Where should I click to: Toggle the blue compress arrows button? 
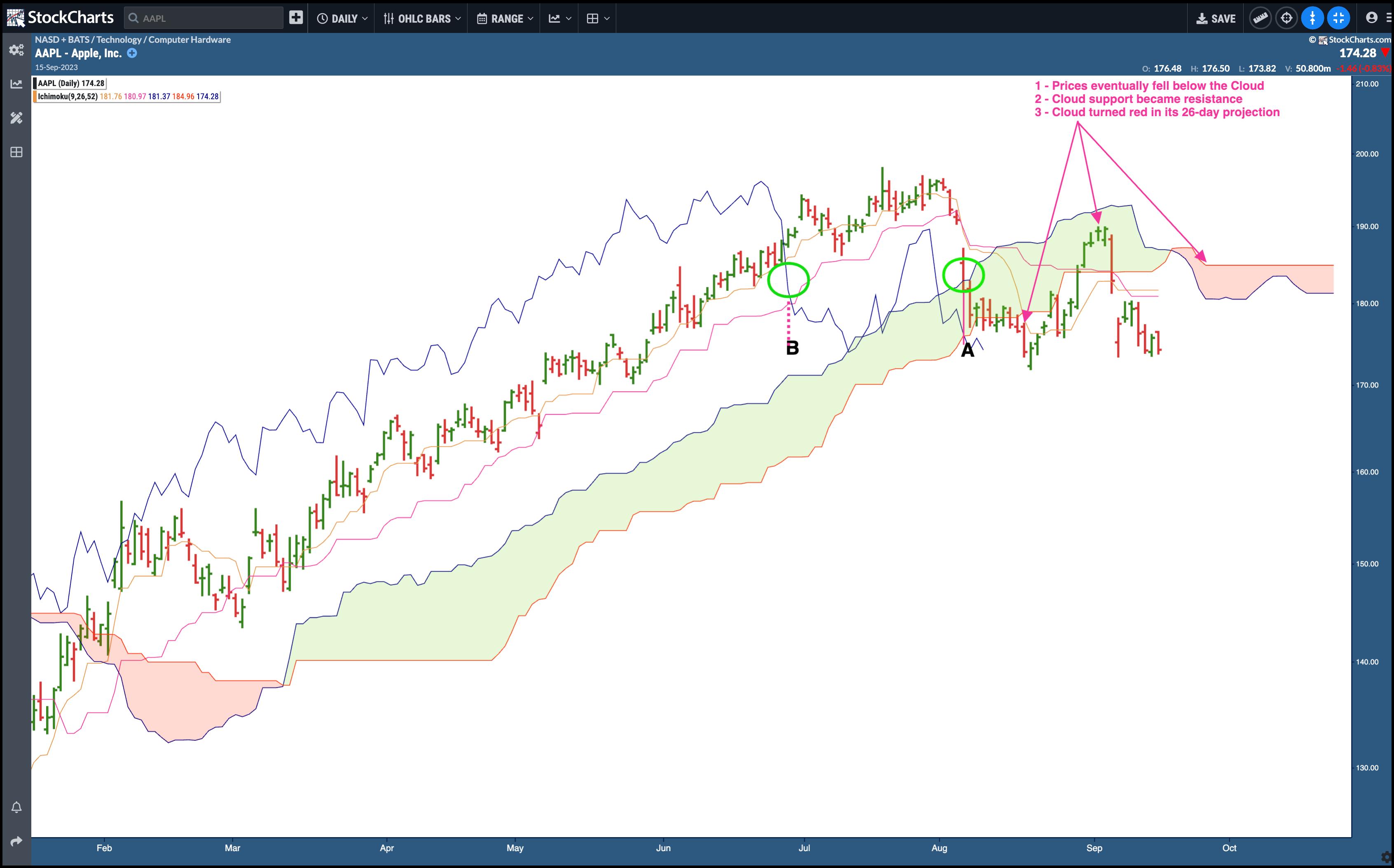point(1312,18)
